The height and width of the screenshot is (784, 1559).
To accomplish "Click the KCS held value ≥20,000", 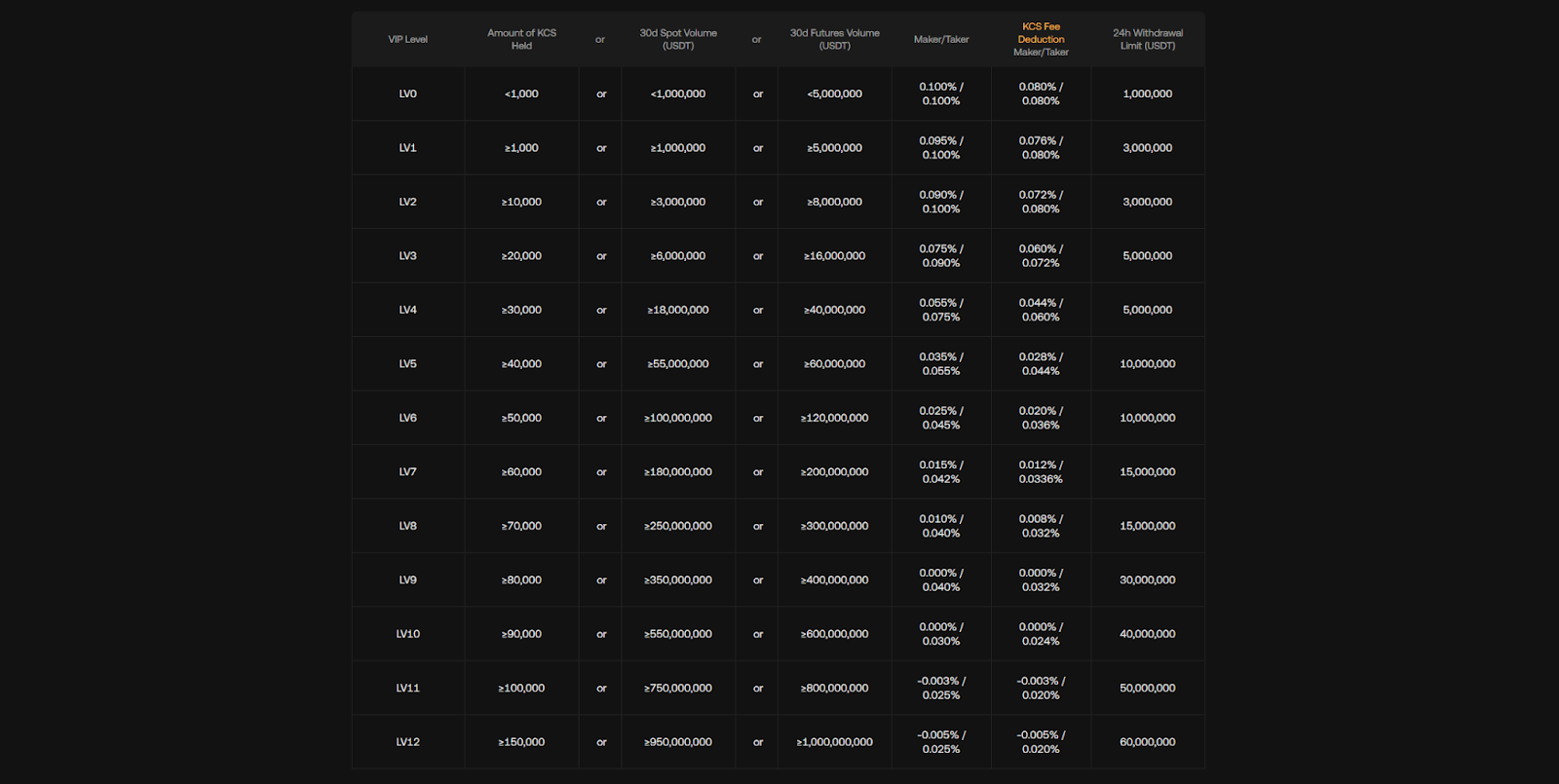I will (521, 256).
